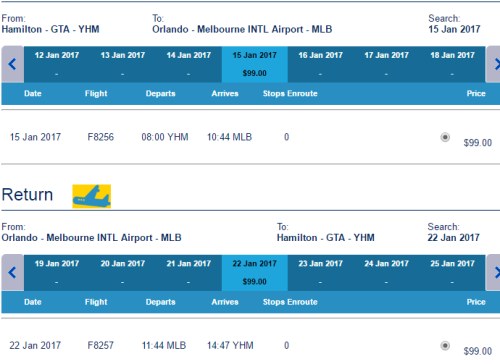Click the return flight F8257 number

pos(101,345)
